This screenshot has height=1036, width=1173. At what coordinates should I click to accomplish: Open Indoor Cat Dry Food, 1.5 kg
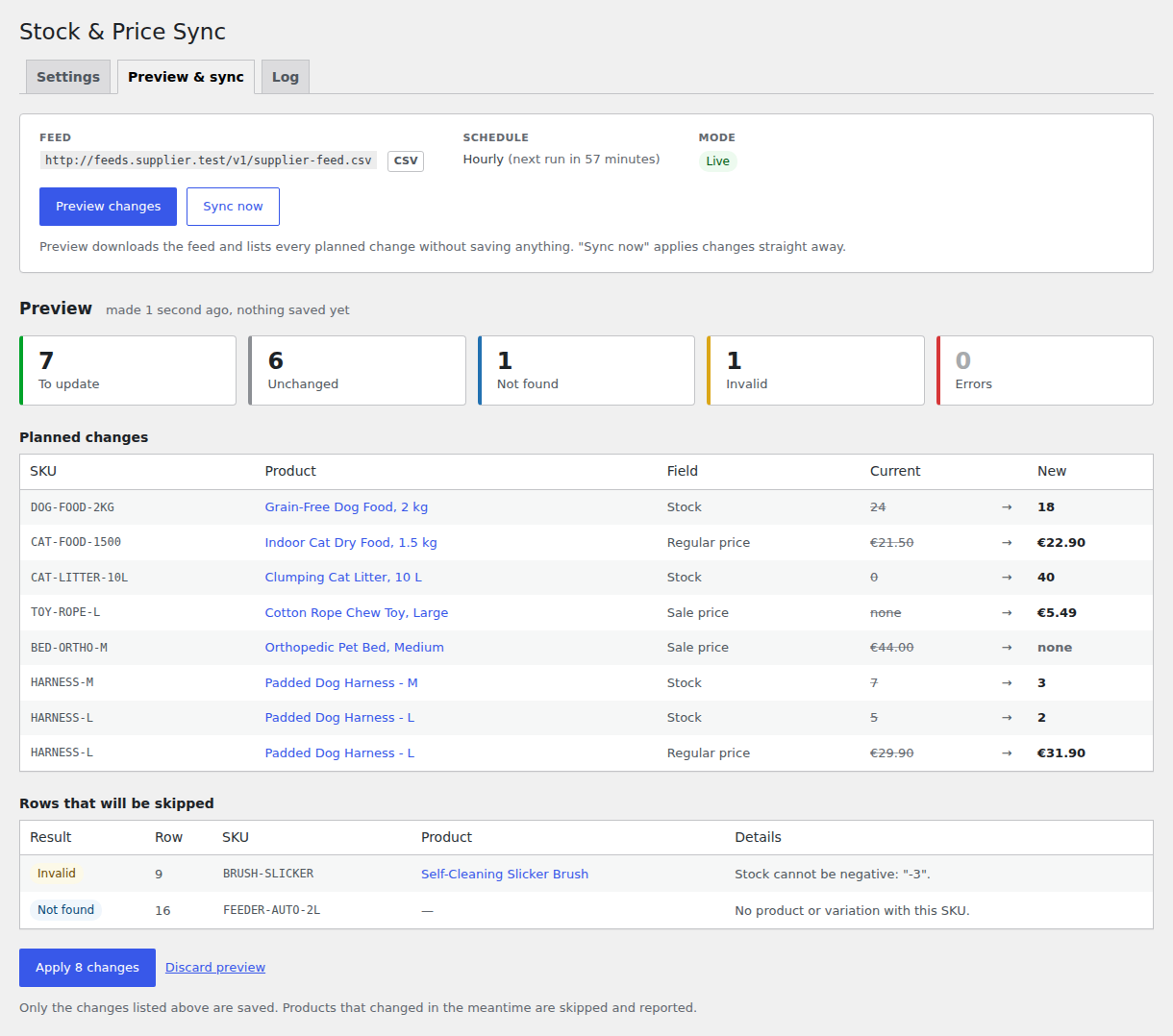[x=351, y=542]
